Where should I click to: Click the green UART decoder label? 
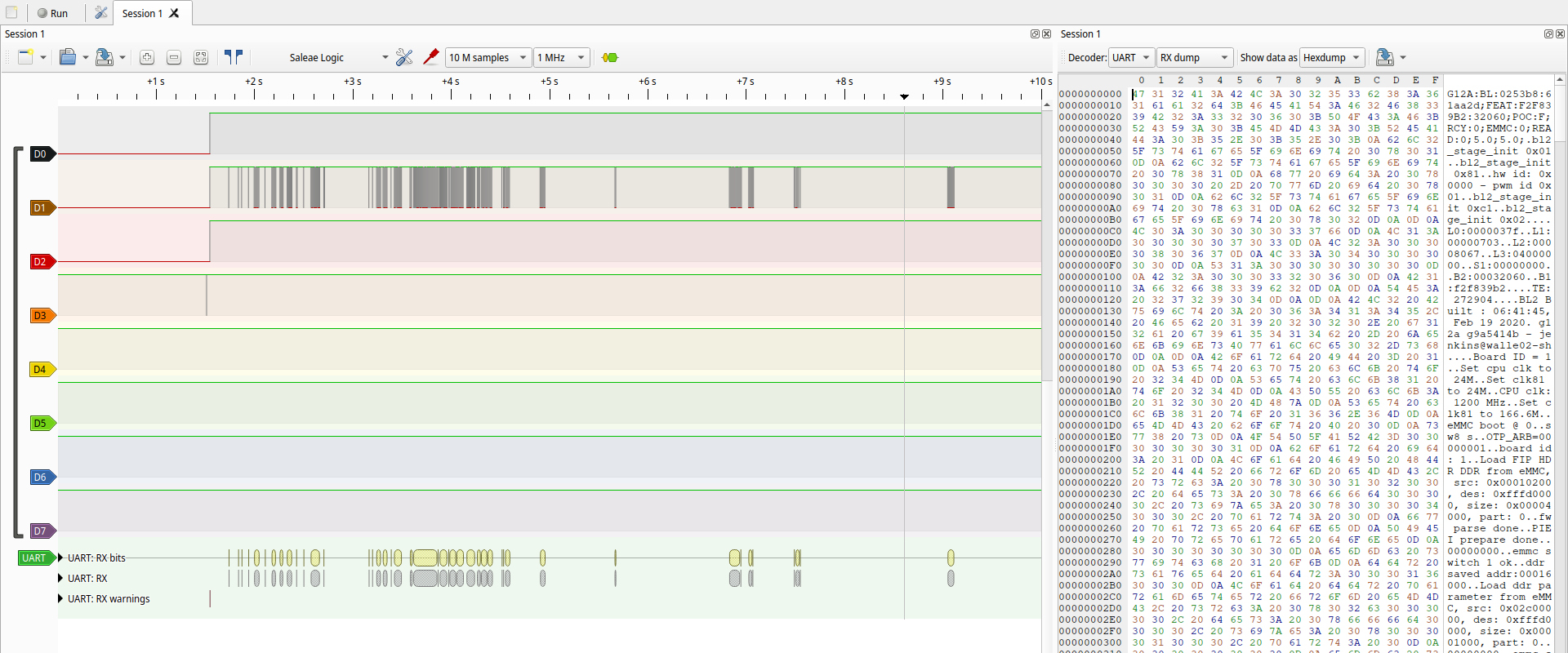[x=36, y=557]
